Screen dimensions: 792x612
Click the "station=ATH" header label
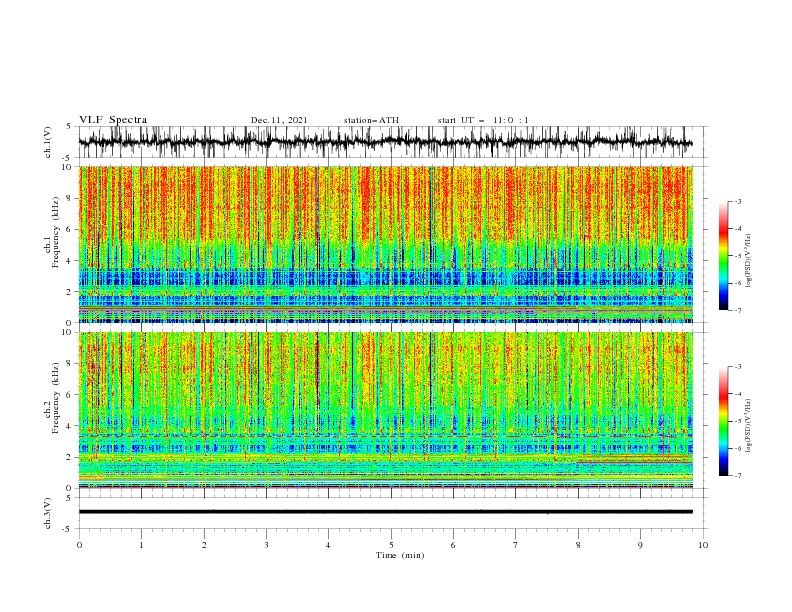371,120
